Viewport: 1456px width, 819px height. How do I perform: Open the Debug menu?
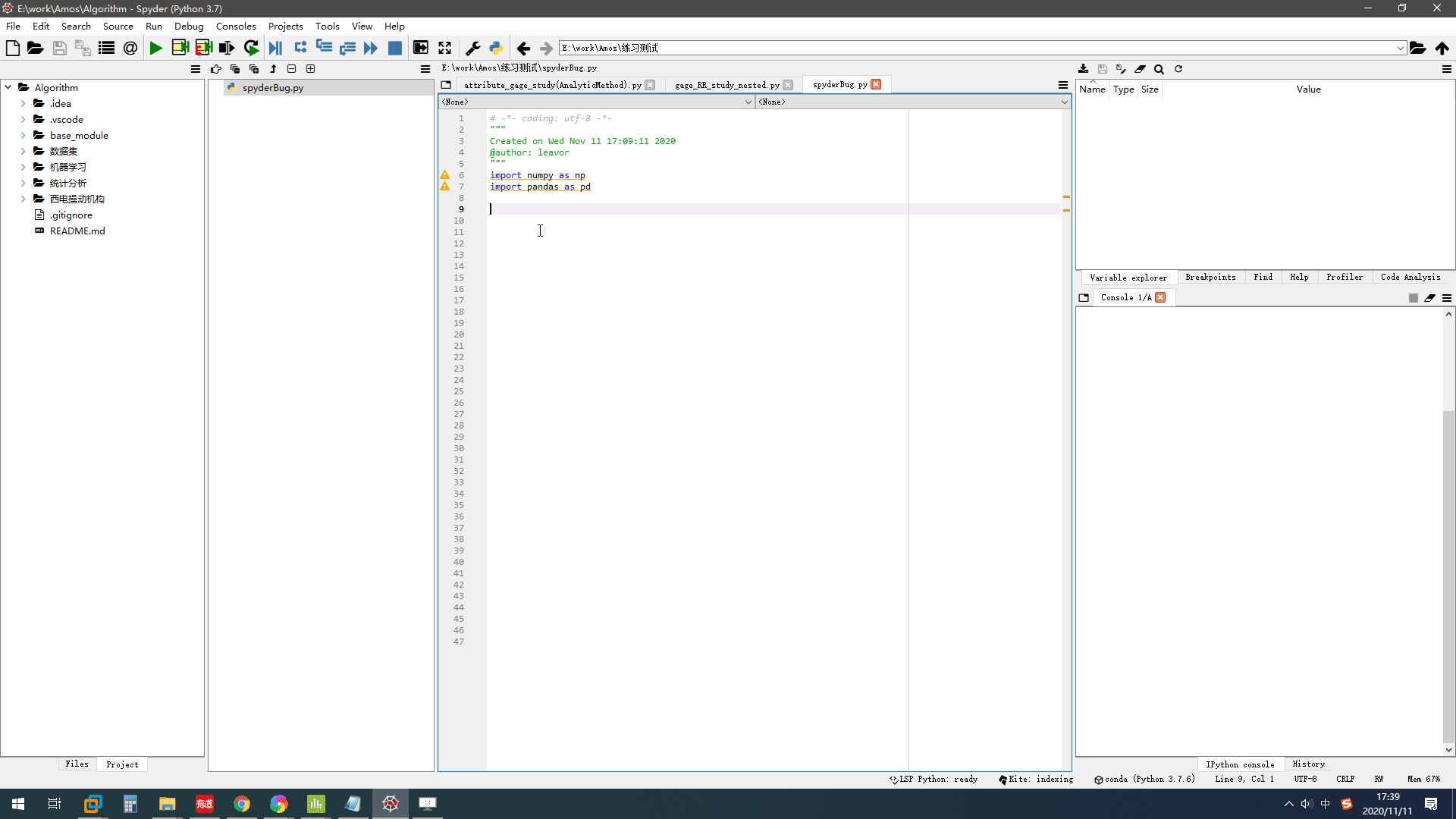[189, 25]
